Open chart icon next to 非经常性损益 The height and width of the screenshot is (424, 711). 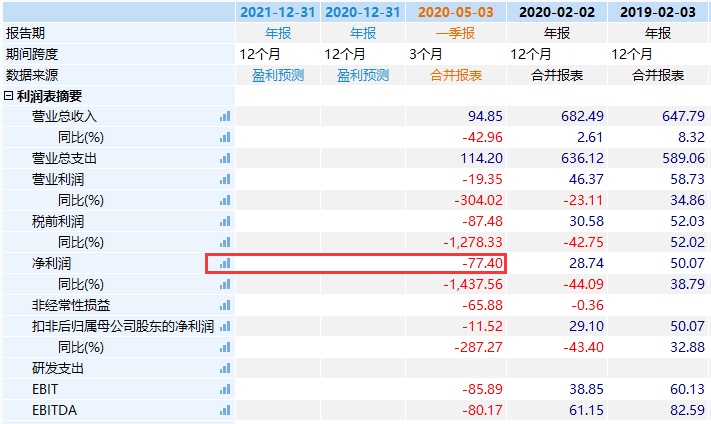(225, 305)
